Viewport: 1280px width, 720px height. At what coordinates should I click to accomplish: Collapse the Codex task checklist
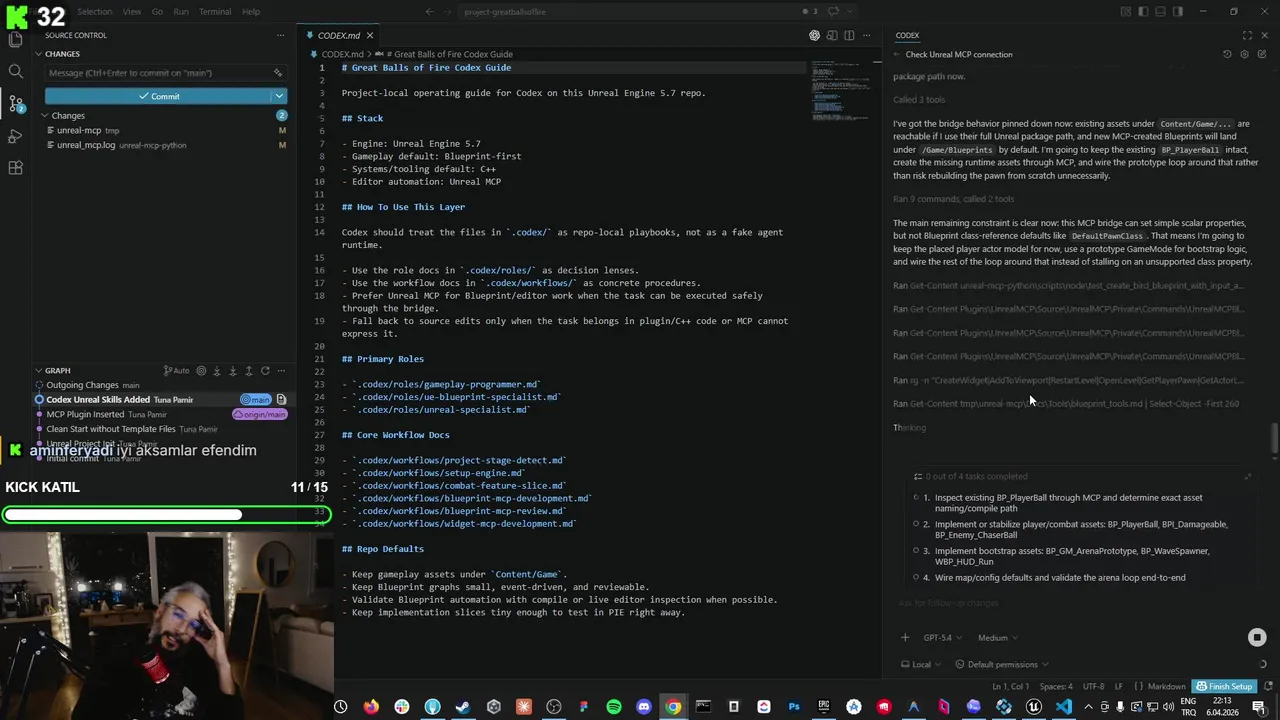[1247, 477]
